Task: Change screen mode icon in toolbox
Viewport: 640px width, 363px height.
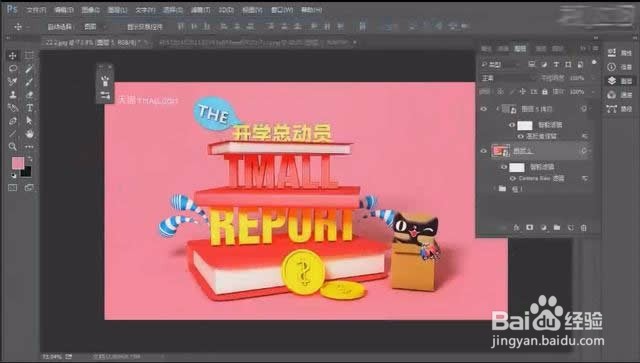Action: [29, 188]
